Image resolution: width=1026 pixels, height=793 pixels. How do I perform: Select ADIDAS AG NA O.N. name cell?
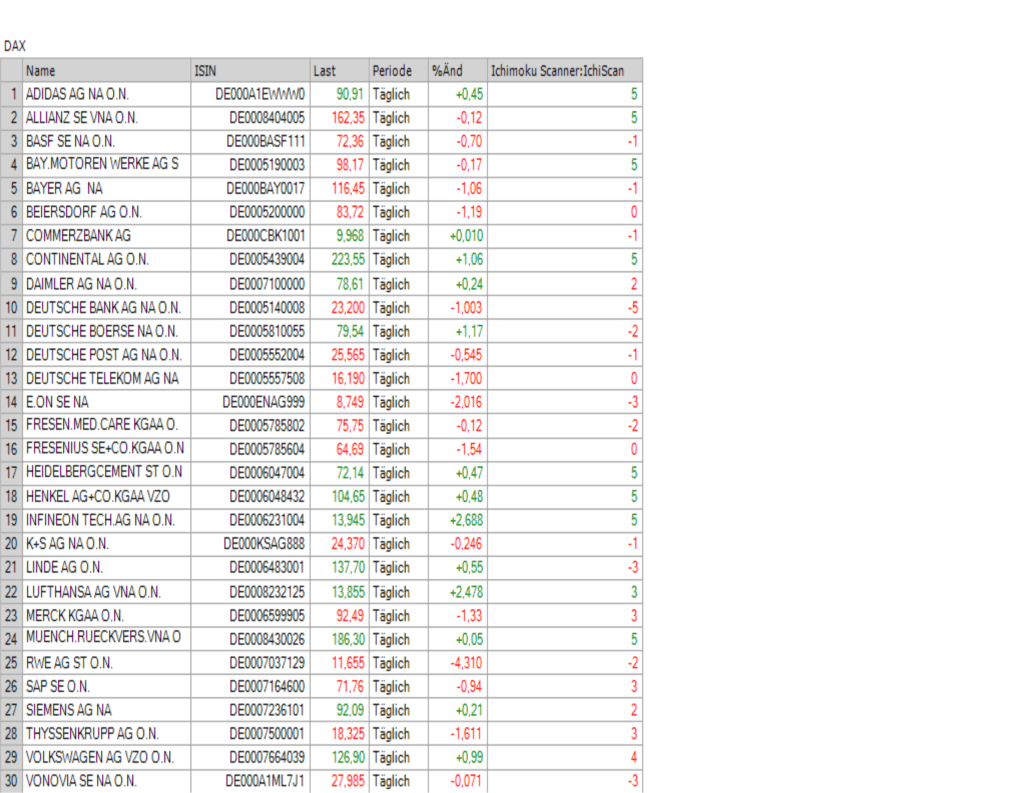[107, 94]
